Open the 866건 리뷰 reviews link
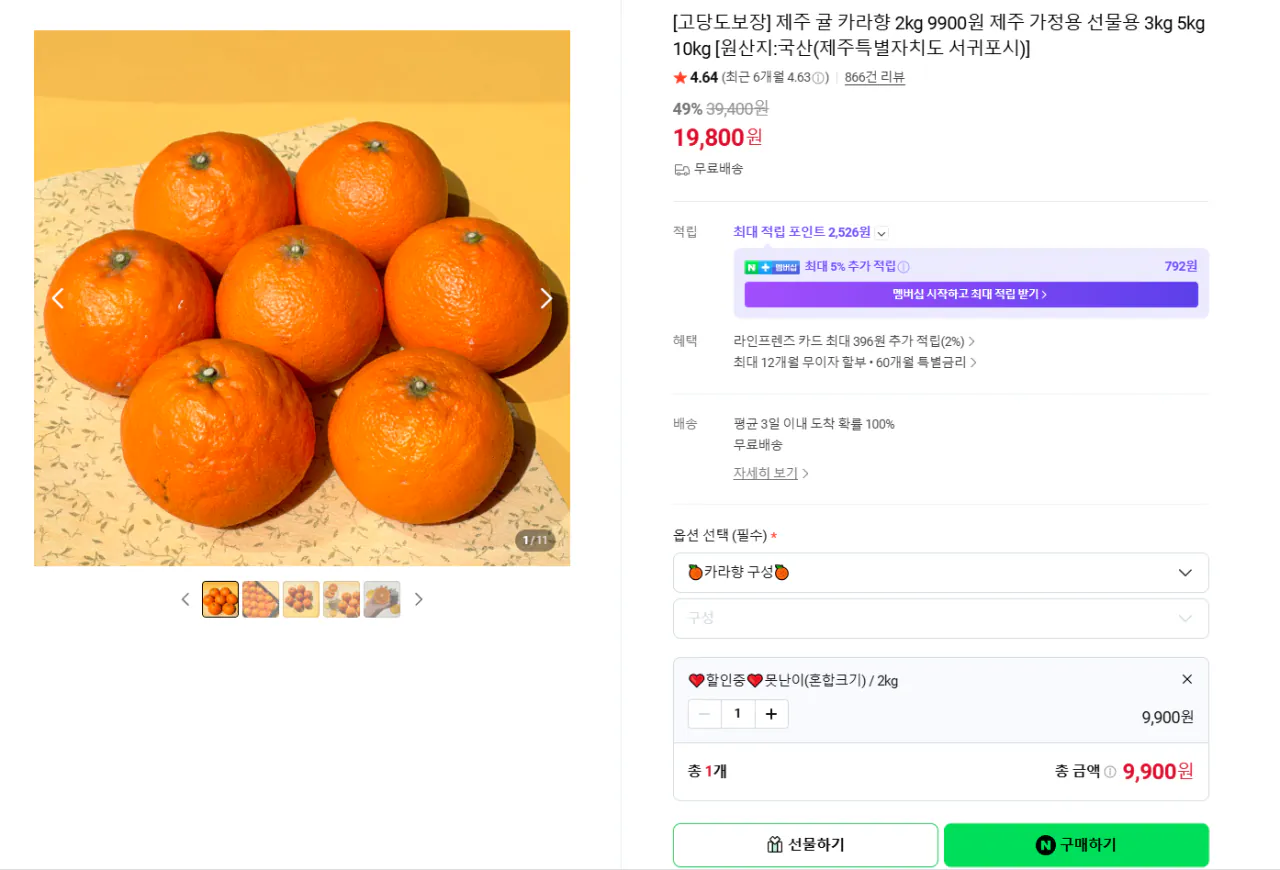 pos(874,77)
